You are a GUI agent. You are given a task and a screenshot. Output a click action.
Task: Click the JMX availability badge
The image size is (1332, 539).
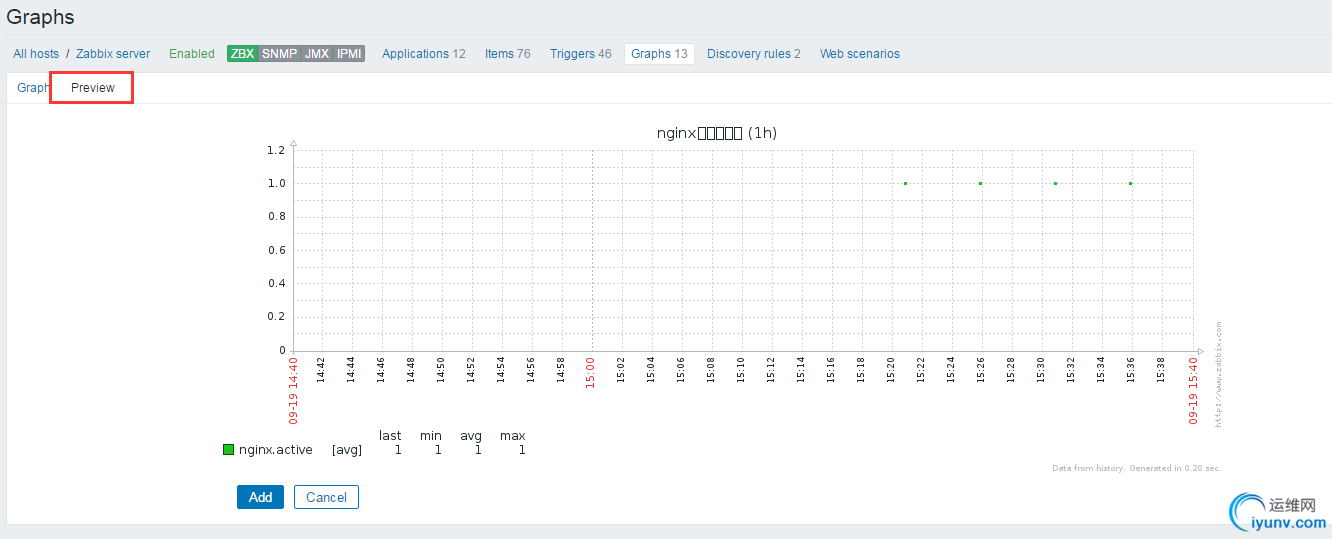pos(316,54)
